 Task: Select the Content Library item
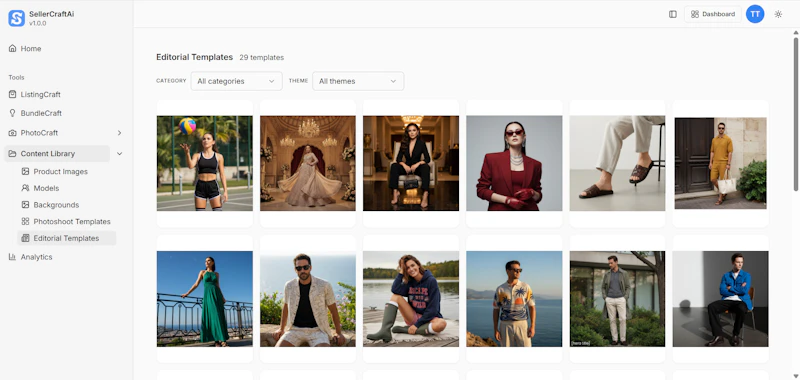pos(57,154)
